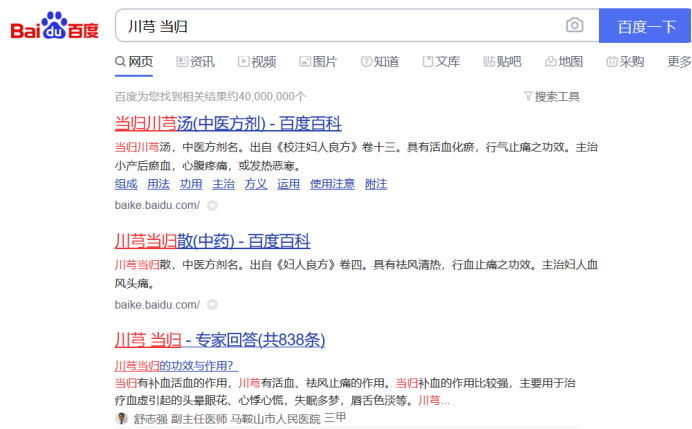Open 川芎当归散 百度百科 result
The image size is (692, 429).
pos(212,241)
